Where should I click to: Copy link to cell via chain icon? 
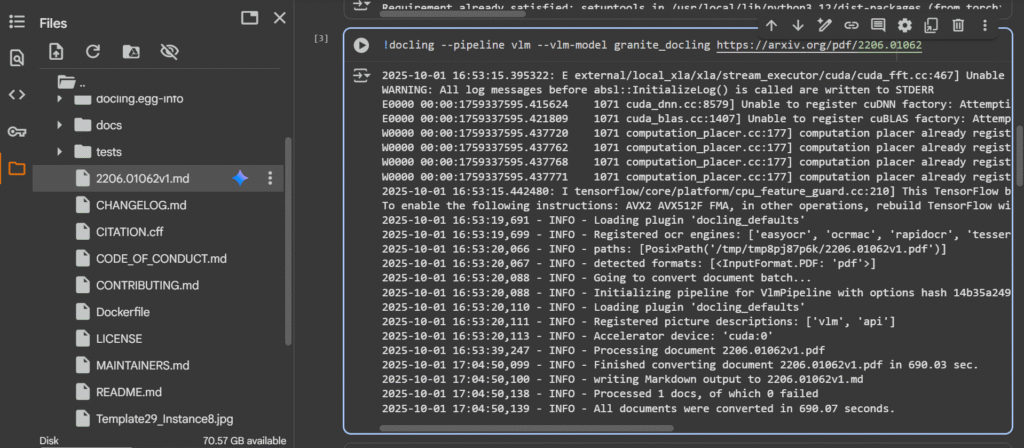click(x=851, y=25)
